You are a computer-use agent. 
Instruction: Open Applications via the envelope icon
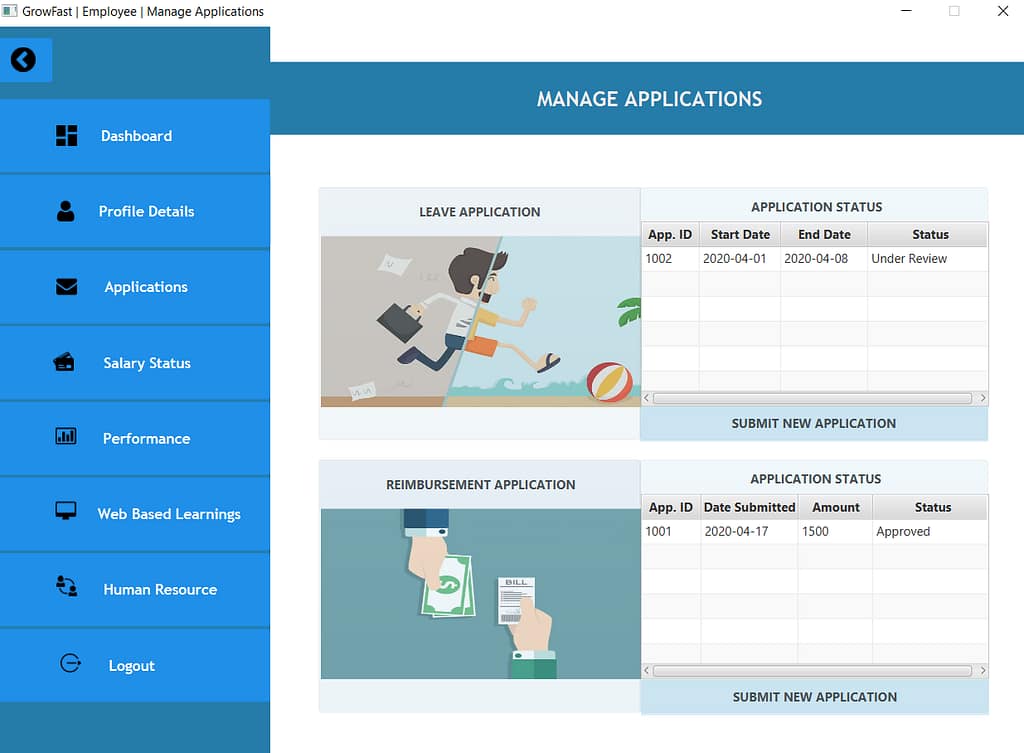pyautogui.click(x=67, y=287)
